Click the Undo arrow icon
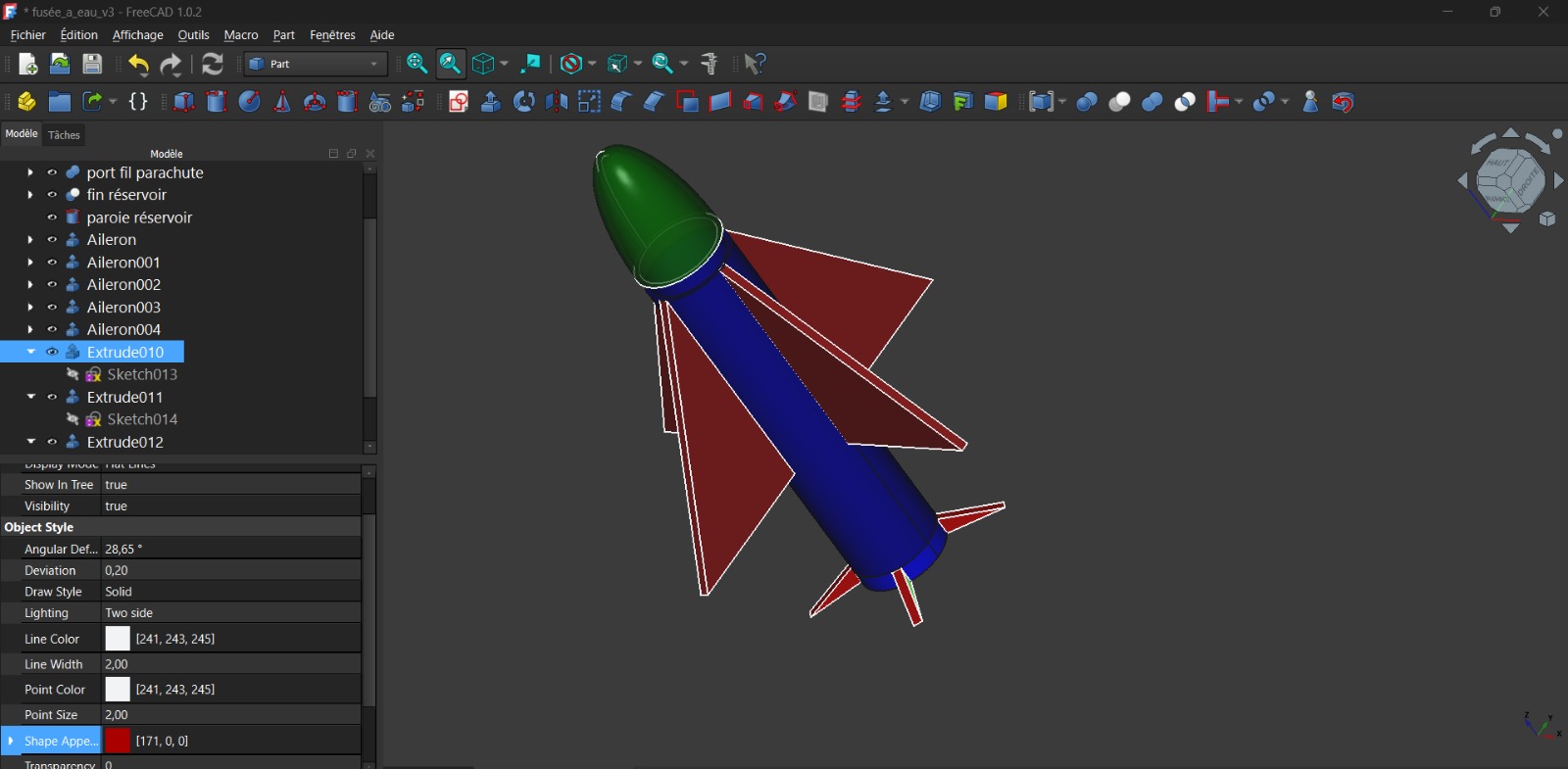Screen dimensions: 1568x769 (138, 65)
